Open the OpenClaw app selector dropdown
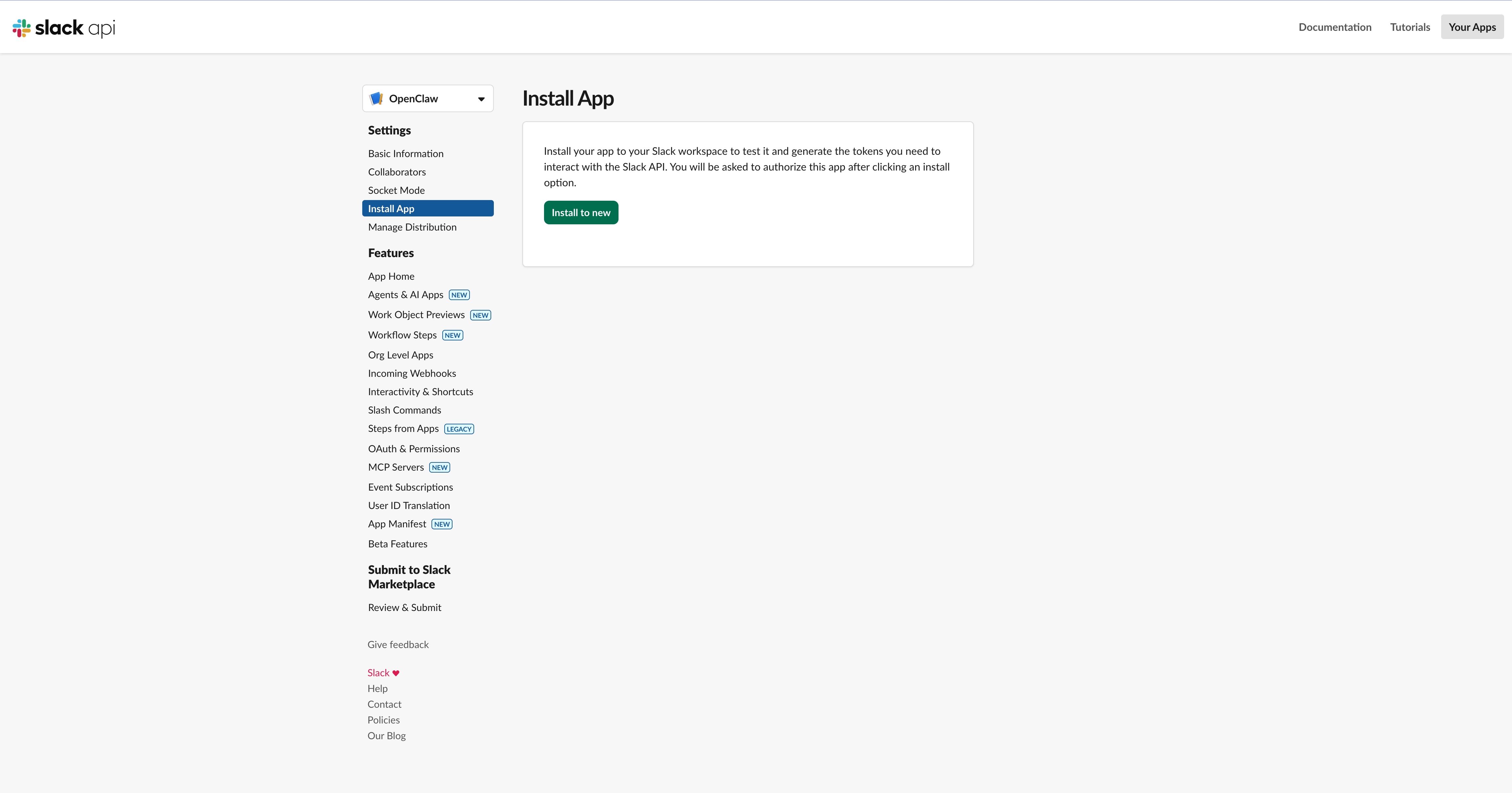 428,98
